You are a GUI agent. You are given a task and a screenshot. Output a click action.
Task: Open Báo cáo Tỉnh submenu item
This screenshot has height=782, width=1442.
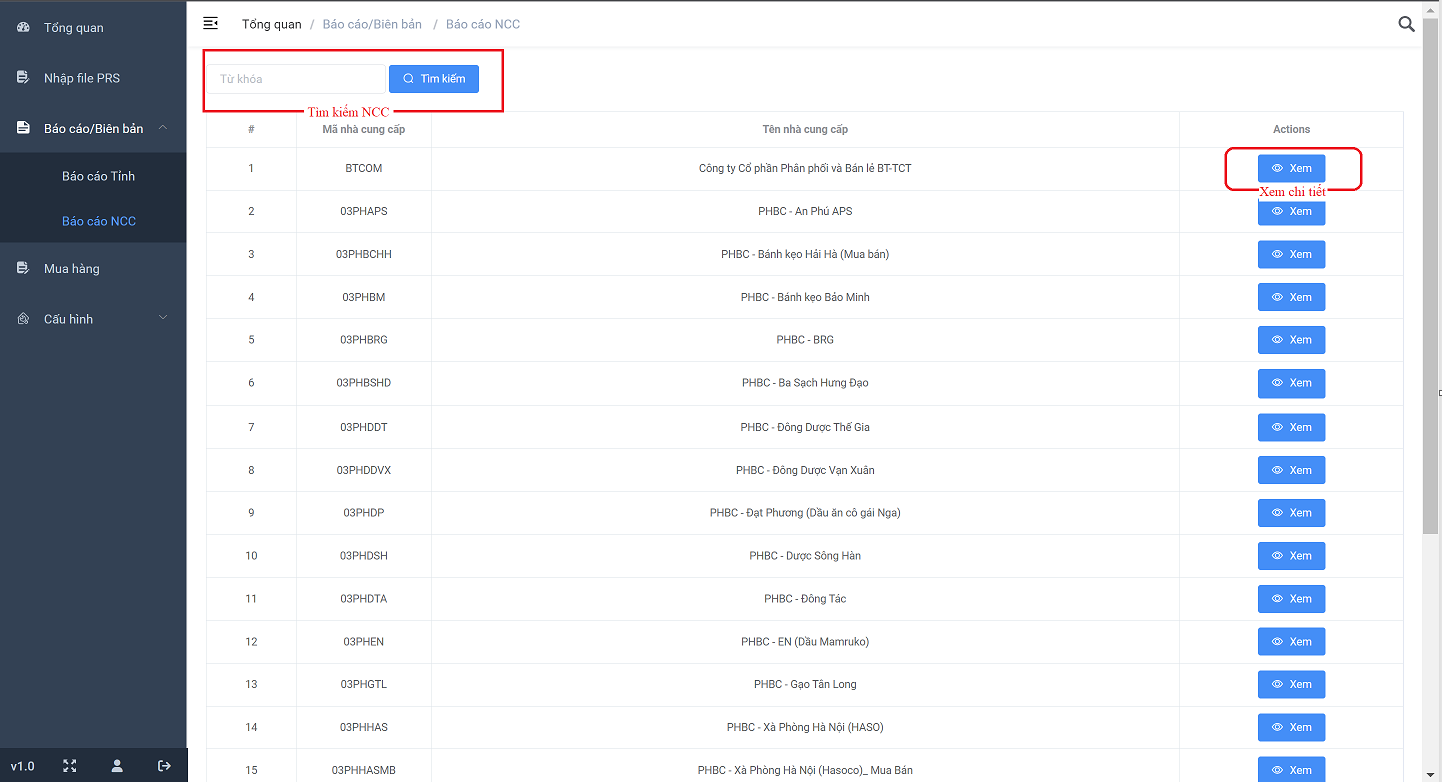coord(98,176)
